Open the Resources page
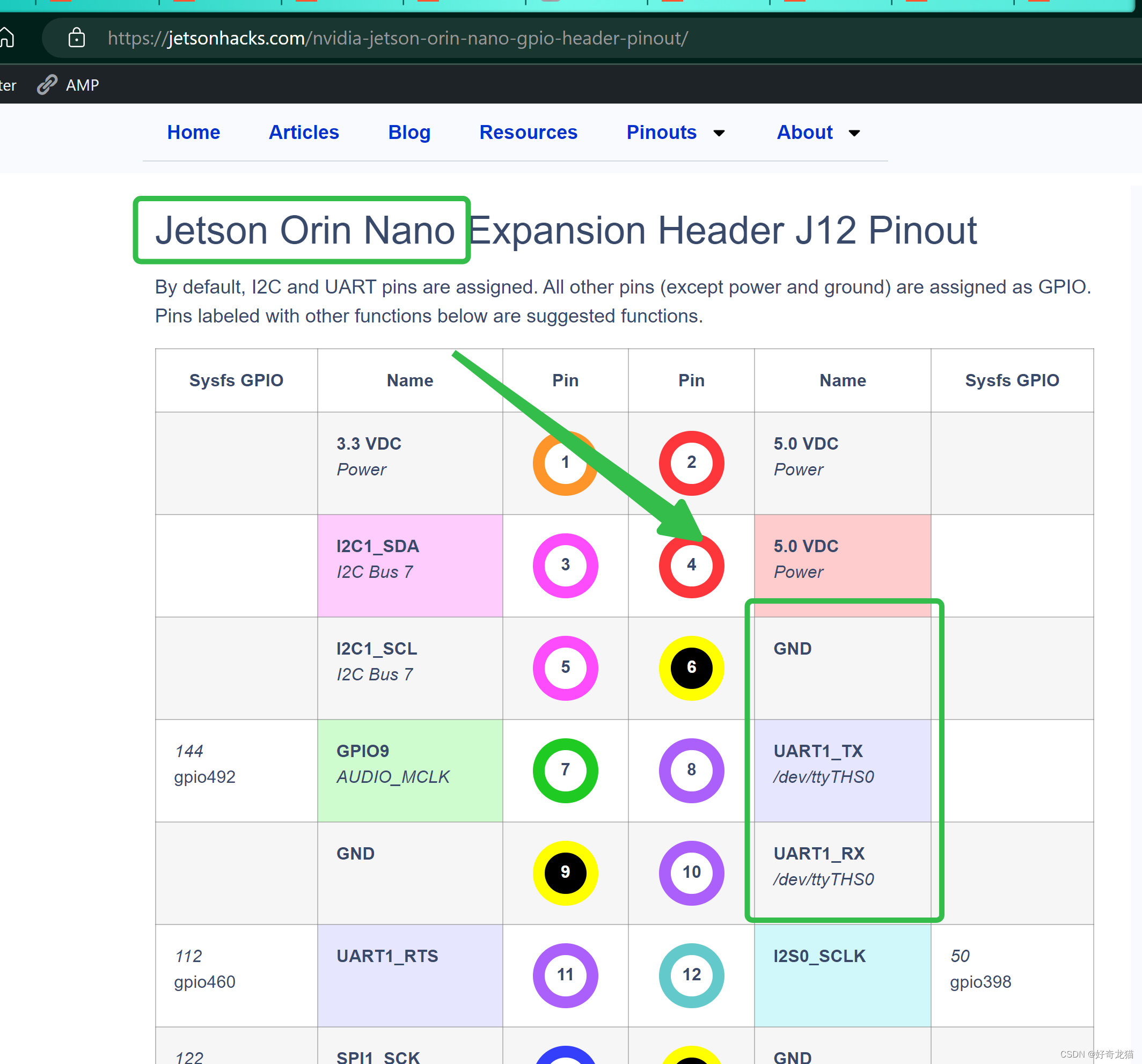The width and height of the screenshot is (1142, 1064). point(528,133)
